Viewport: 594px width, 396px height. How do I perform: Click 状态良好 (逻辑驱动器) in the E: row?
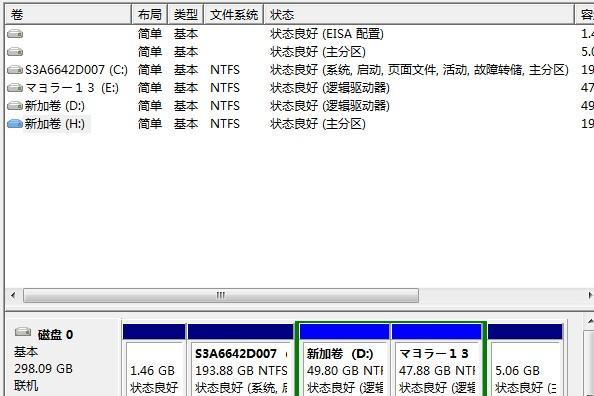pos(330,88)
